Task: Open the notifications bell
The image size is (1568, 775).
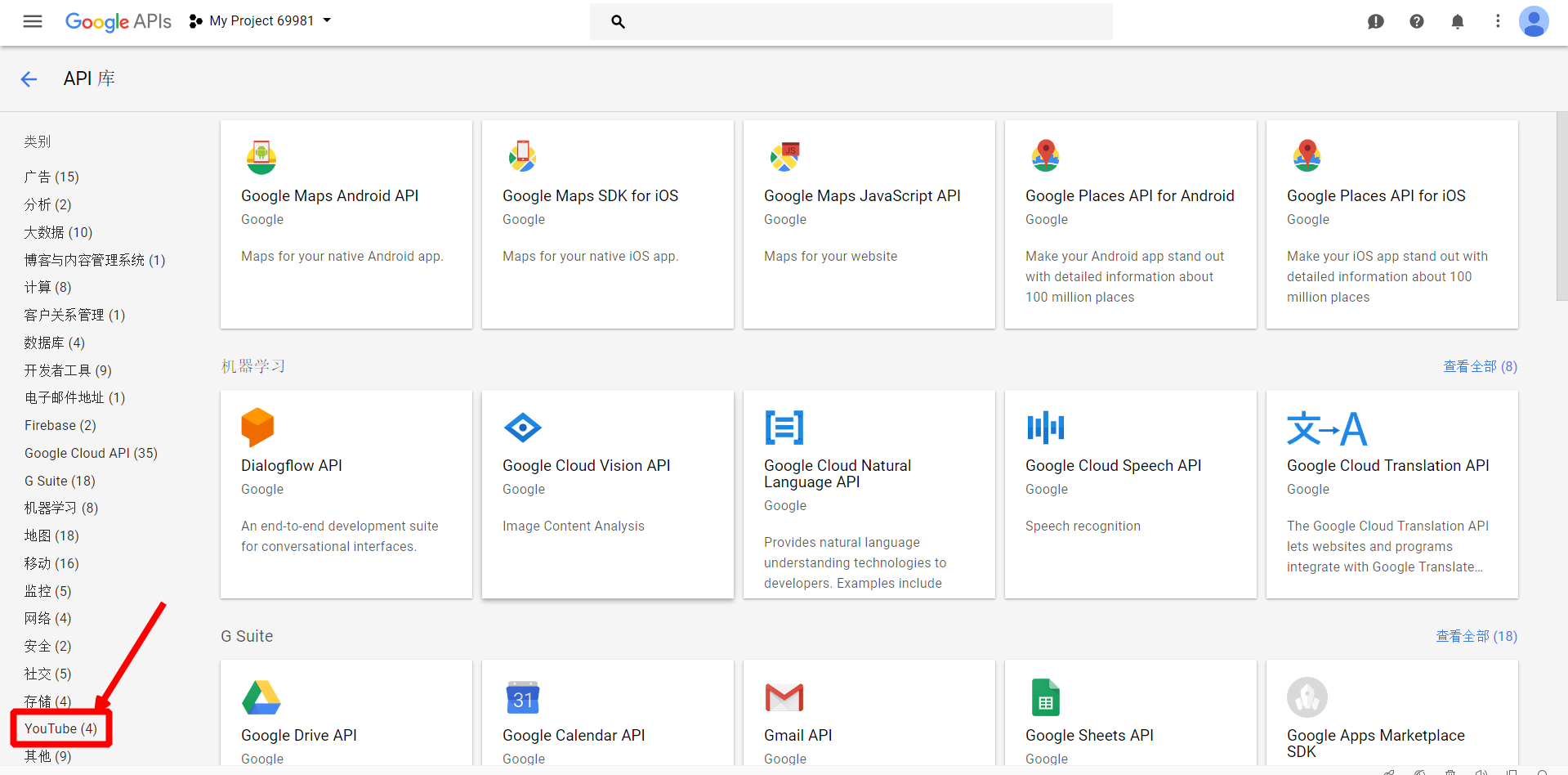Action: [x=1457, y=21]
